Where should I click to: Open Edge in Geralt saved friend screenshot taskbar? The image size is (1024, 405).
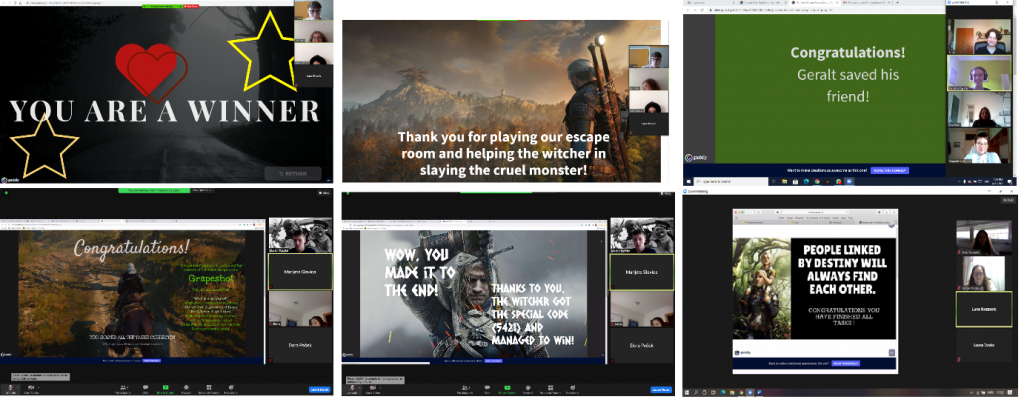pyautogui.click(x=806, y=182)
